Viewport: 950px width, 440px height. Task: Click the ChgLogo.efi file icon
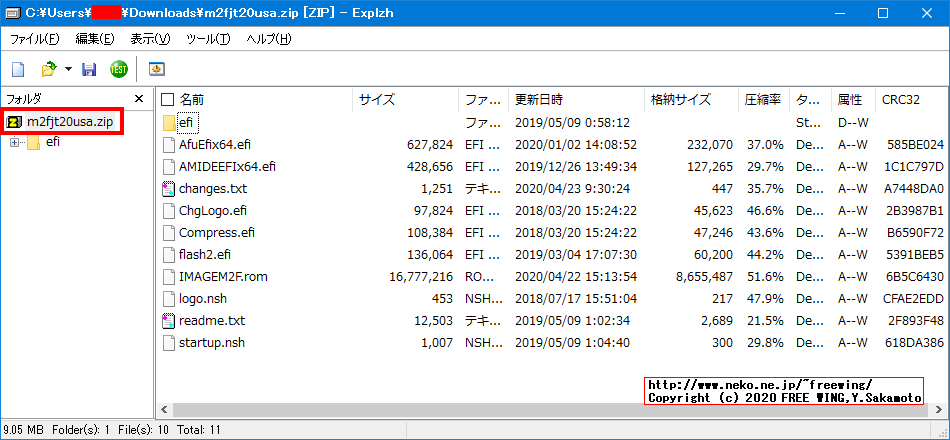tap(169, 211)
